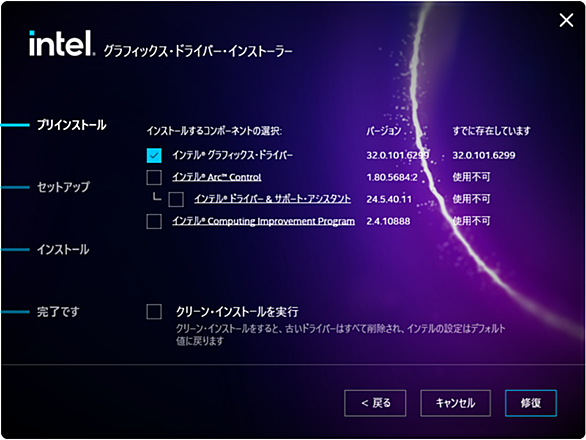Image resolution: width=586 pixels, height=440 pixels.
Task: Tick the Computing Improvement Program checkbox
Action: coord(154,221)
